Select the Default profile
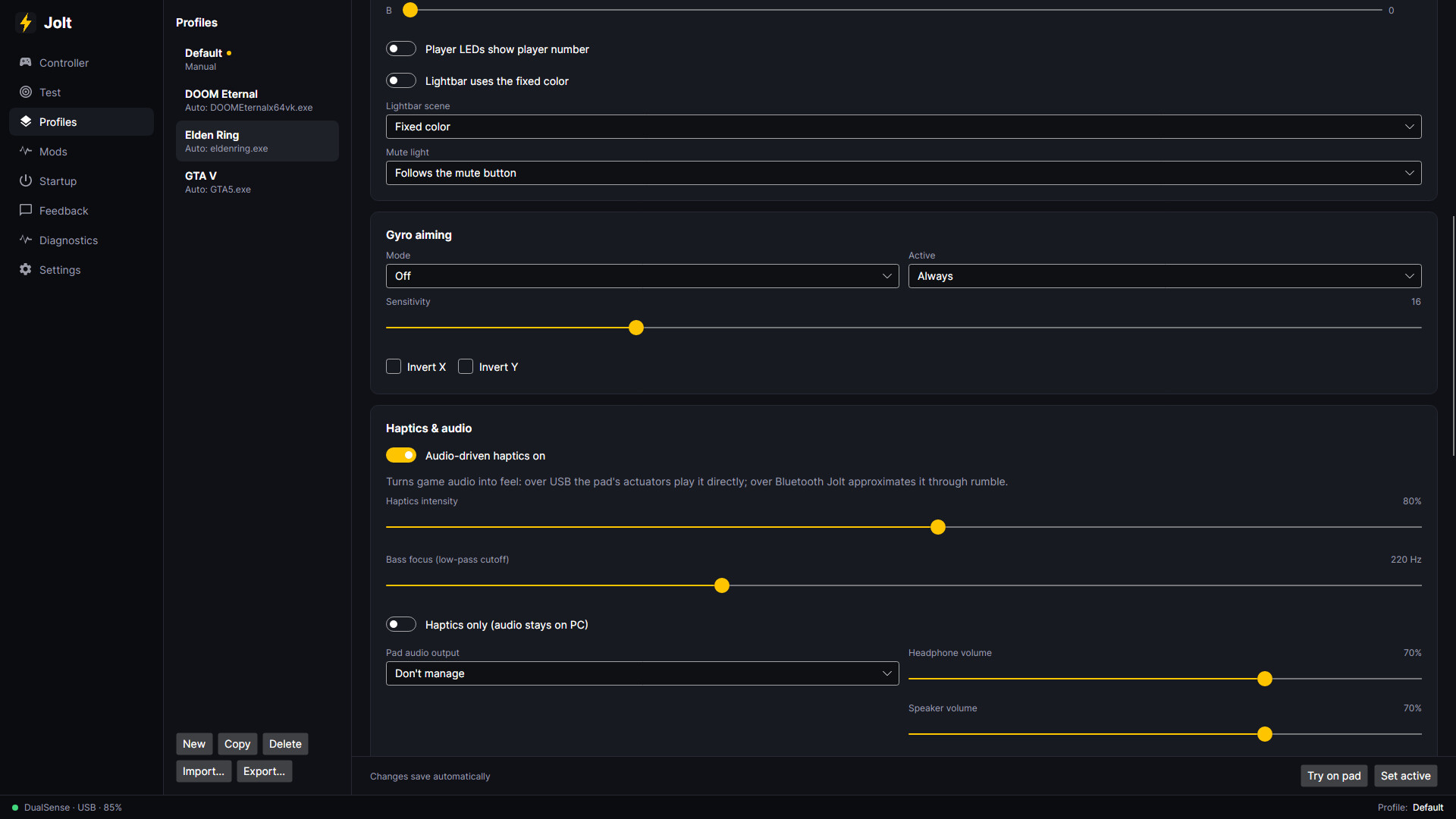 tap(257, 59)
